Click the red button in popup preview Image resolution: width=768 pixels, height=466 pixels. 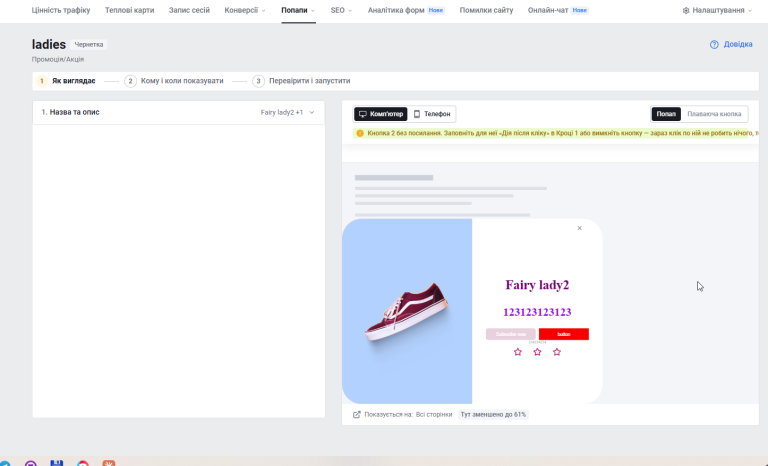(x=564, y=334)
